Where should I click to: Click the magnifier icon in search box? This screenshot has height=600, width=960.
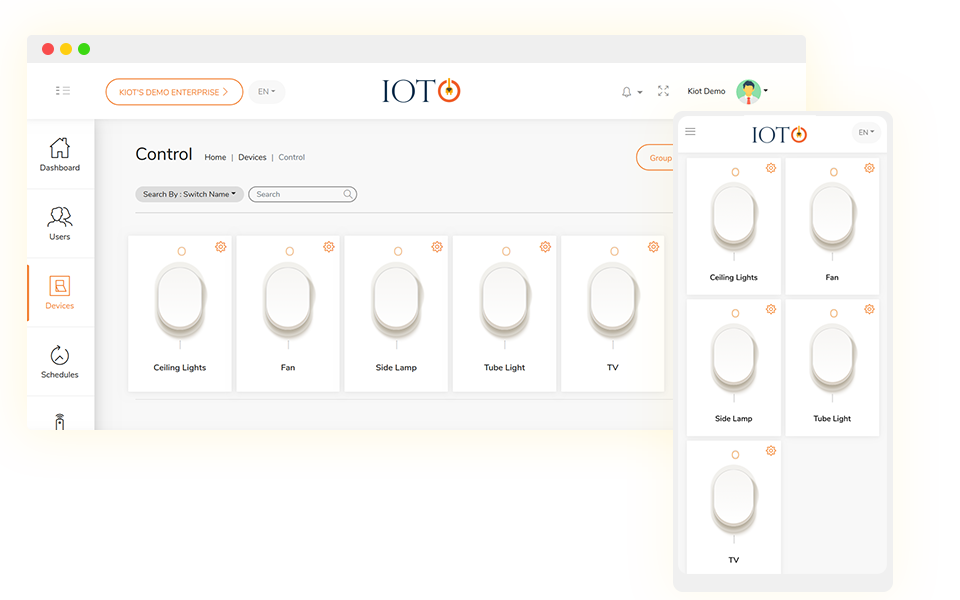pos(348,195)
